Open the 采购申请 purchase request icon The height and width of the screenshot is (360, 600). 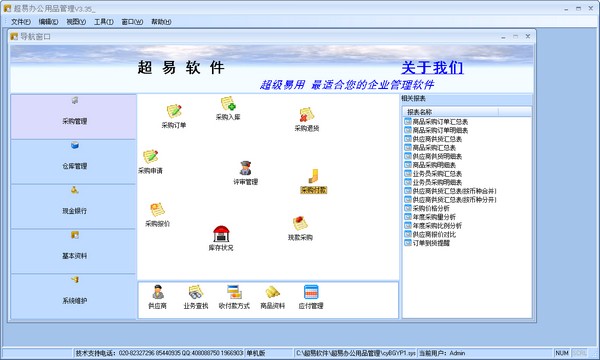tap(150, 161)
